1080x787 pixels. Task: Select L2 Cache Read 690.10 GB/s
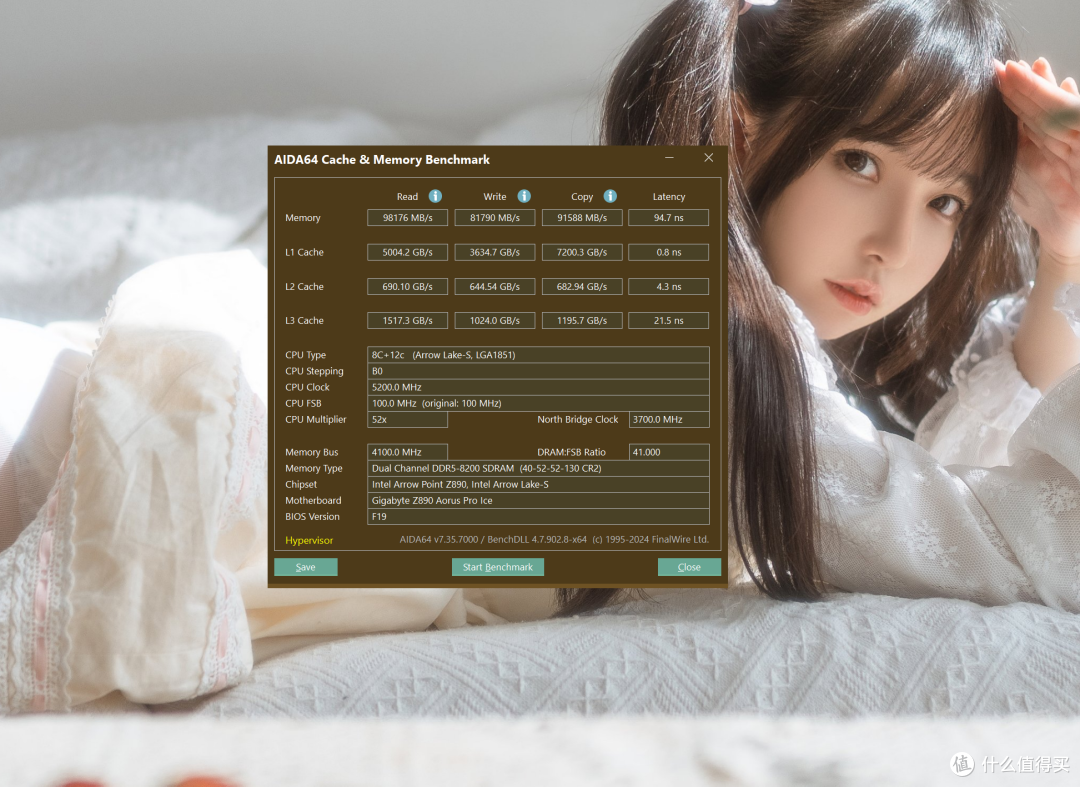[408, 286]
